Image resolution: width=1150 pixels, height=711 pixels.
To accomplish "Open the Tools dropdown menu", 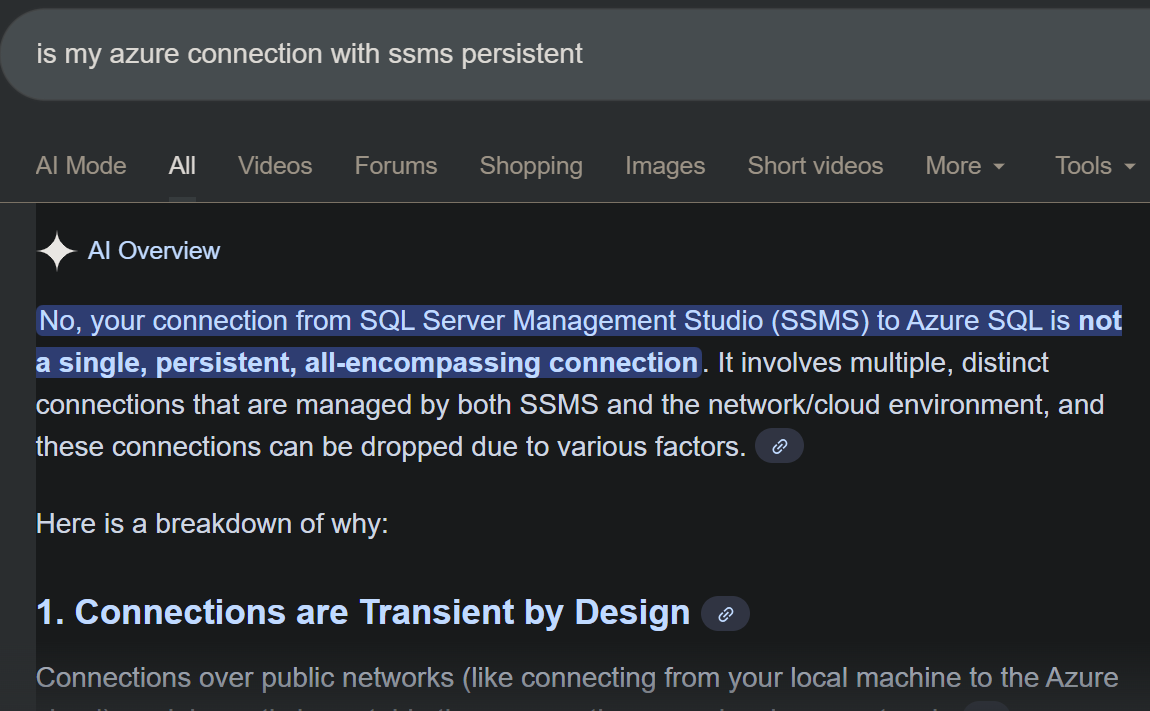I will [1095, 166].
